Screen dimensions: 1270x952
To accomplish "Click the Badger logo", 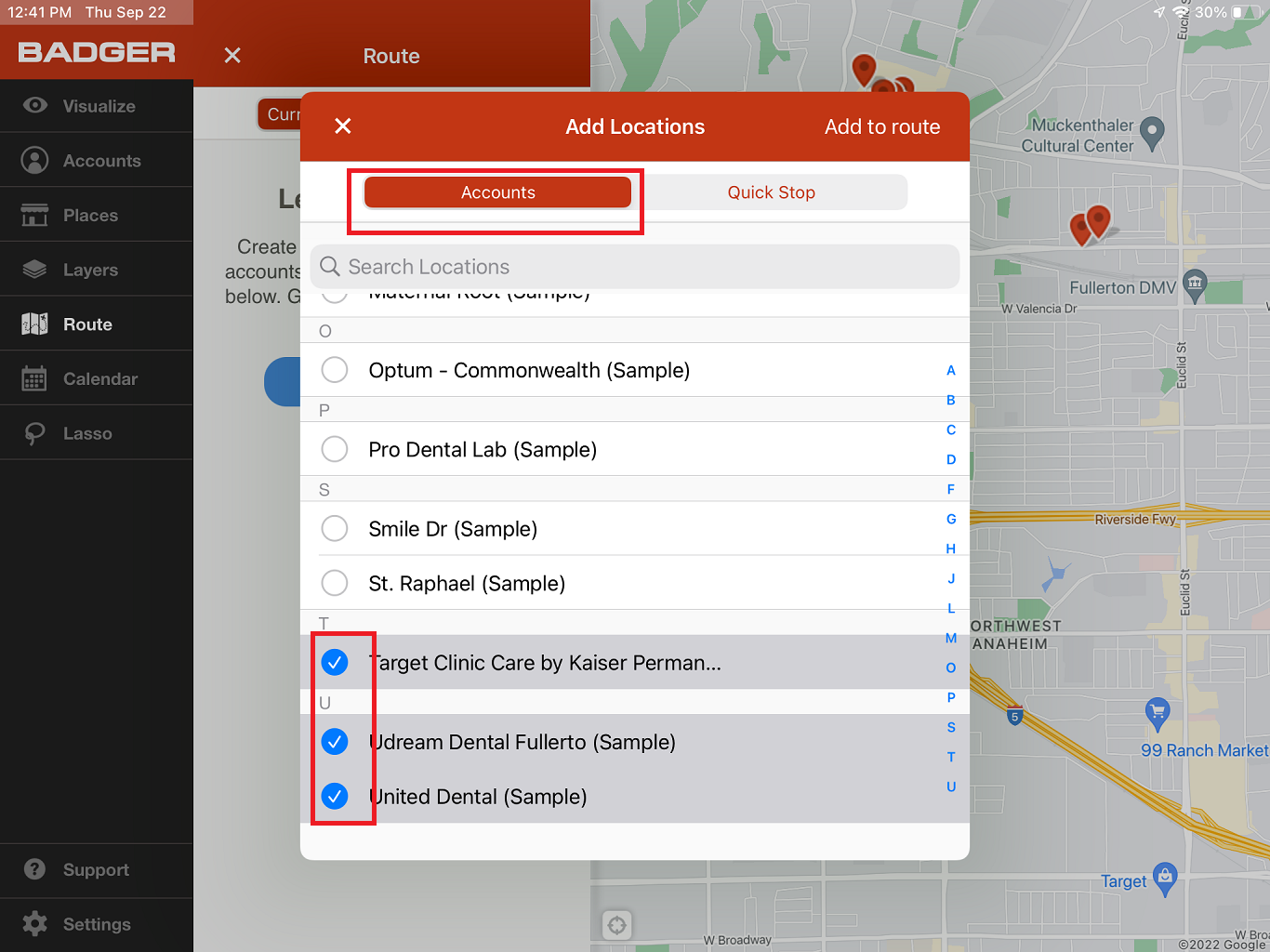I will click(97, 52).
